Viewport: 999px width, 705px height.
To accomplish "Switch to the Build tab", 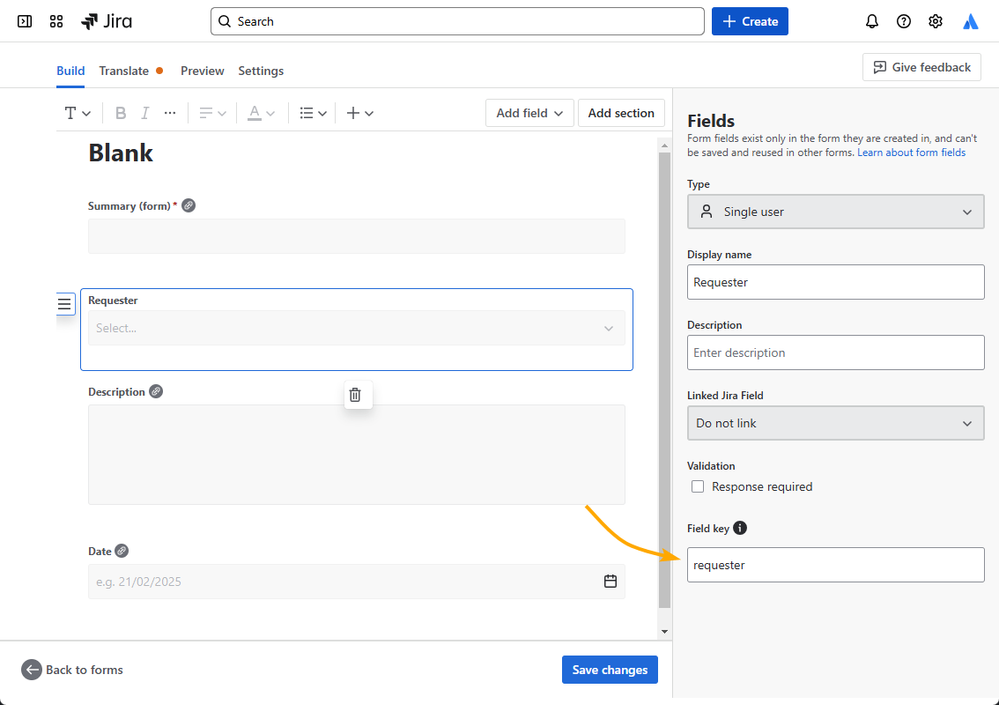I will click(x=70, y=71).
